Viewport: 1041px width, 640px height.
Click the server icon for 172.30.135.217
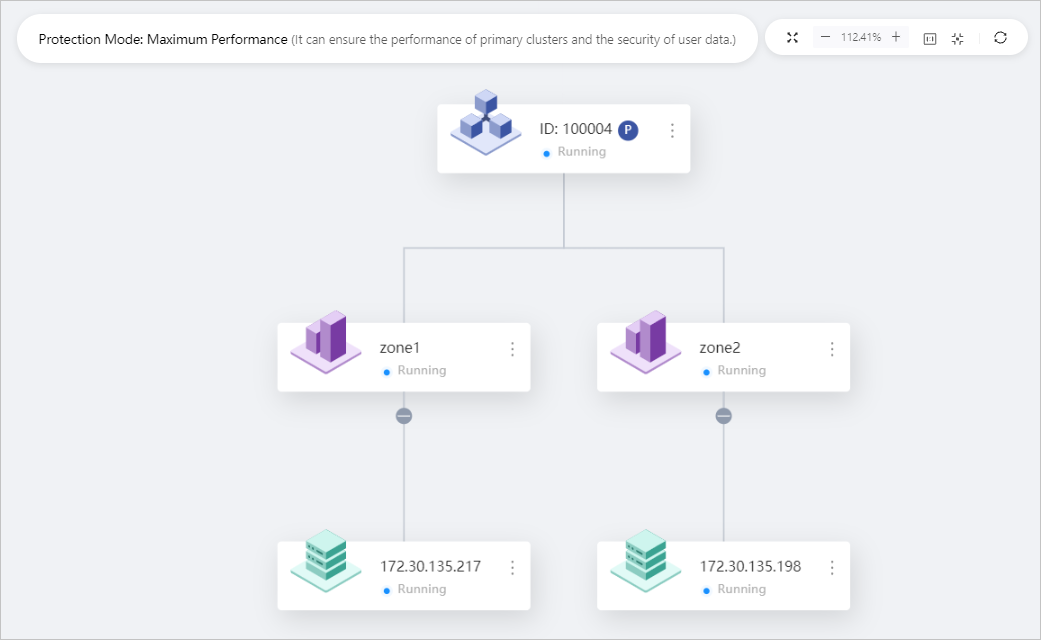(325, 563)
